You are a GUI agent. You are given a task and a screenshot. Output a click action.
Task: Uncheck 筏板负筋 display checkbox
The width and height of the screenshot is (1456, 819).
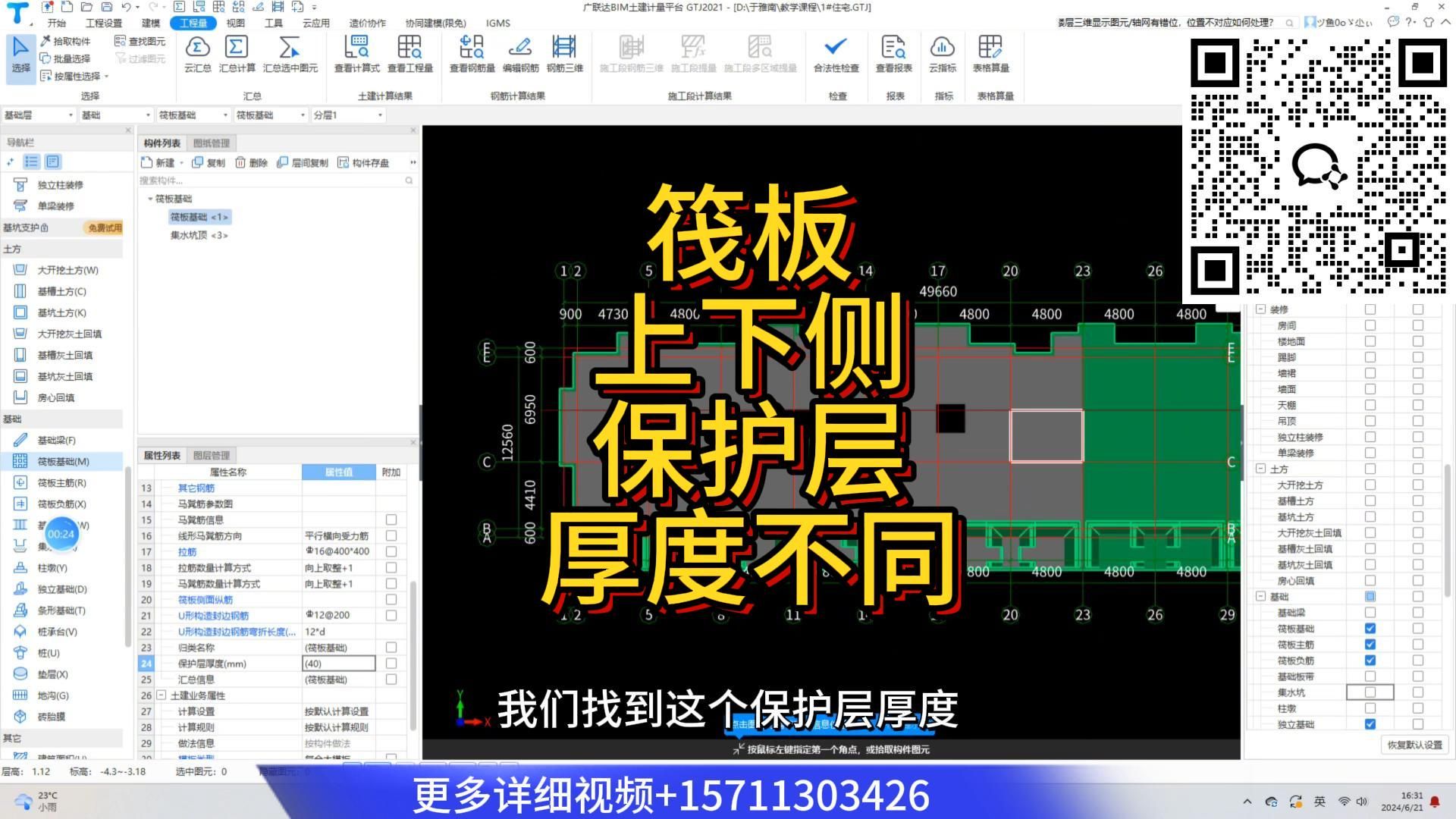(x=1370, y=660)
